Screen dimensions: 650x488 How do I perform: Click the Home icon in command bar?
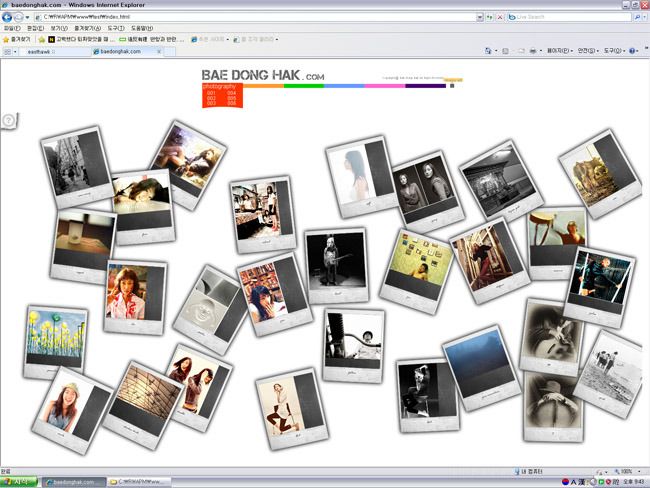488,51
